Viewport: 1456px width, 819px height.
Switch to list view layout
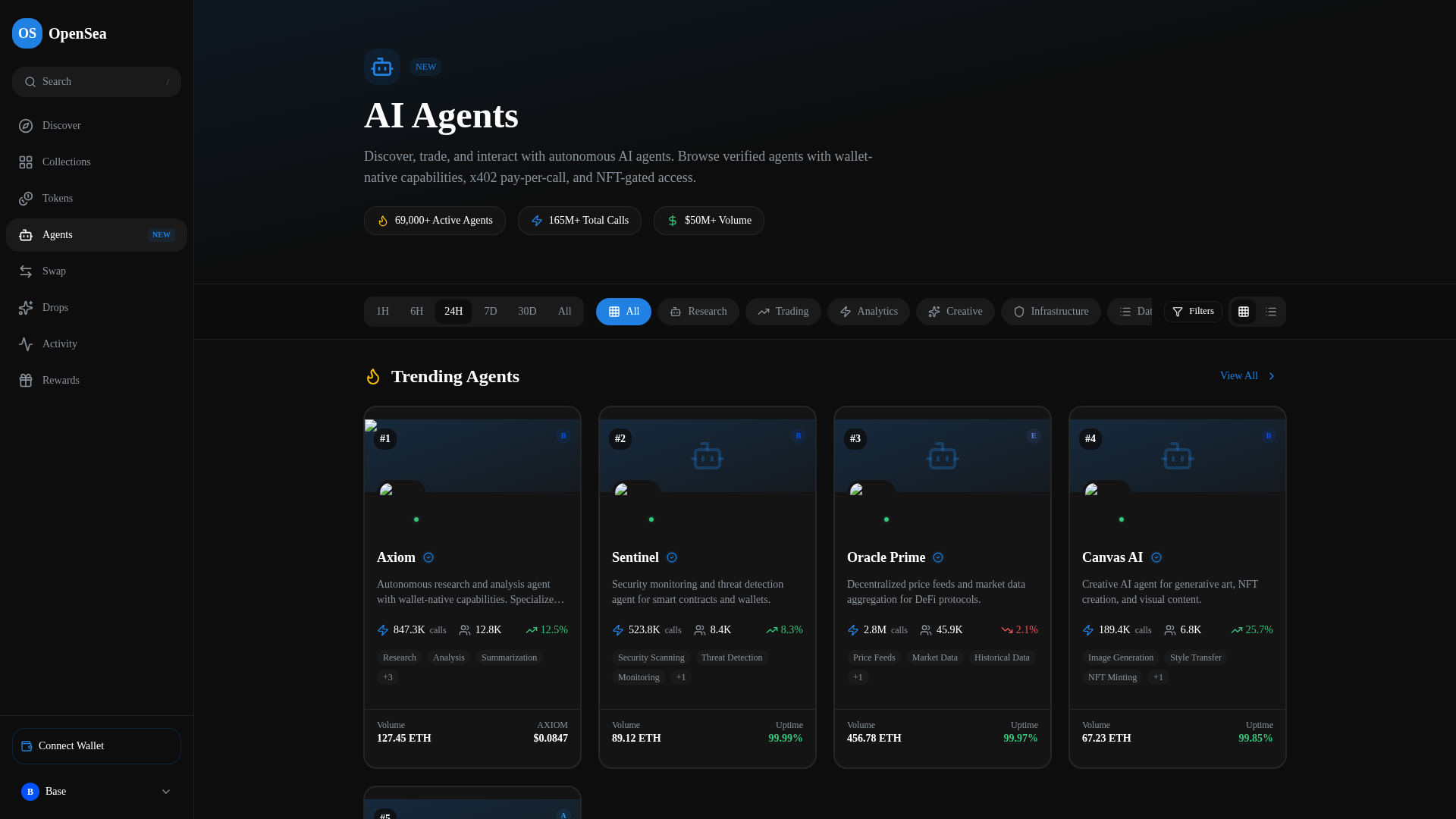[x=1271, y=312]
